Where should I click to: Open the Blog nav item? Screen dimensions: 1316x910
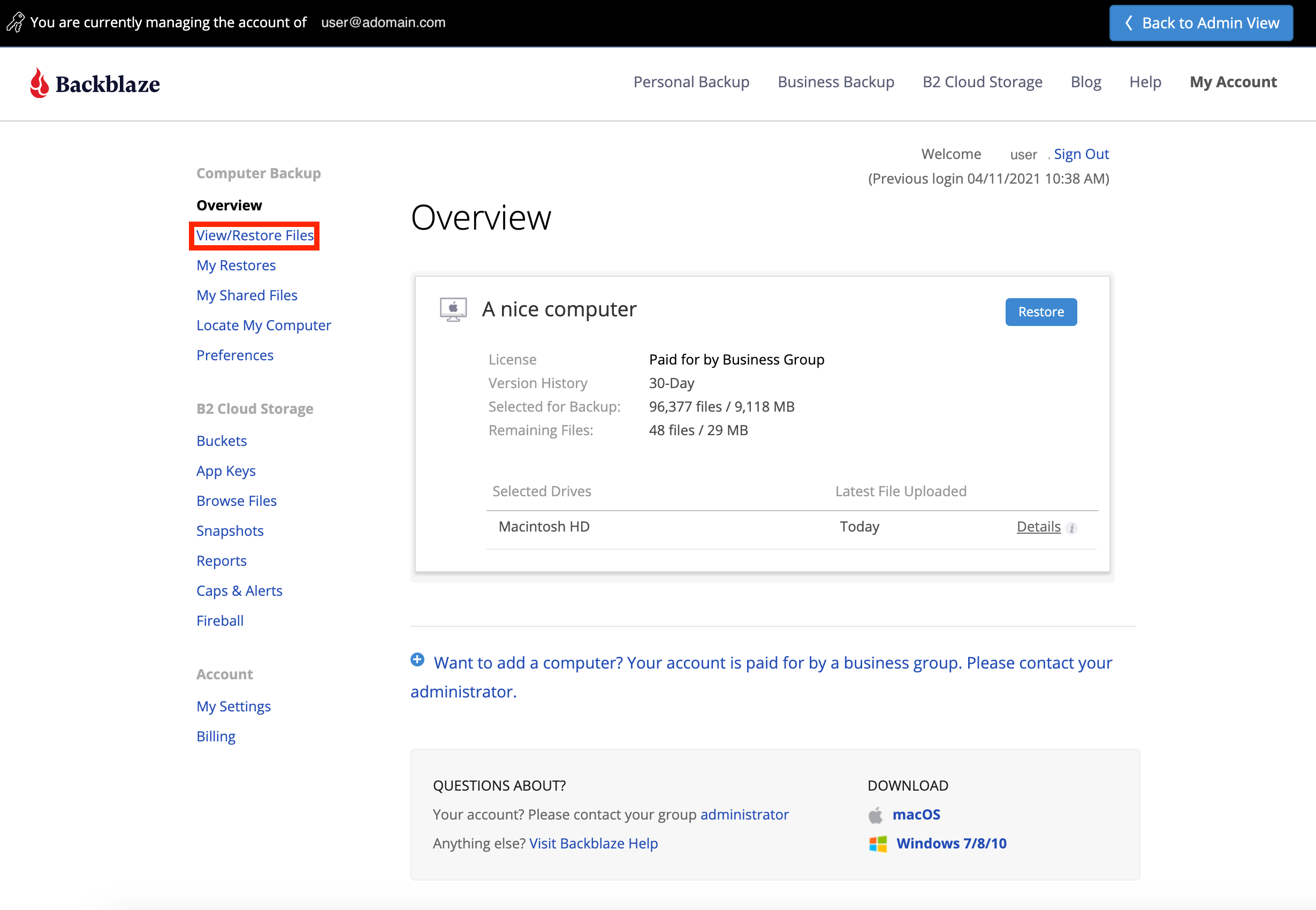1086,82
